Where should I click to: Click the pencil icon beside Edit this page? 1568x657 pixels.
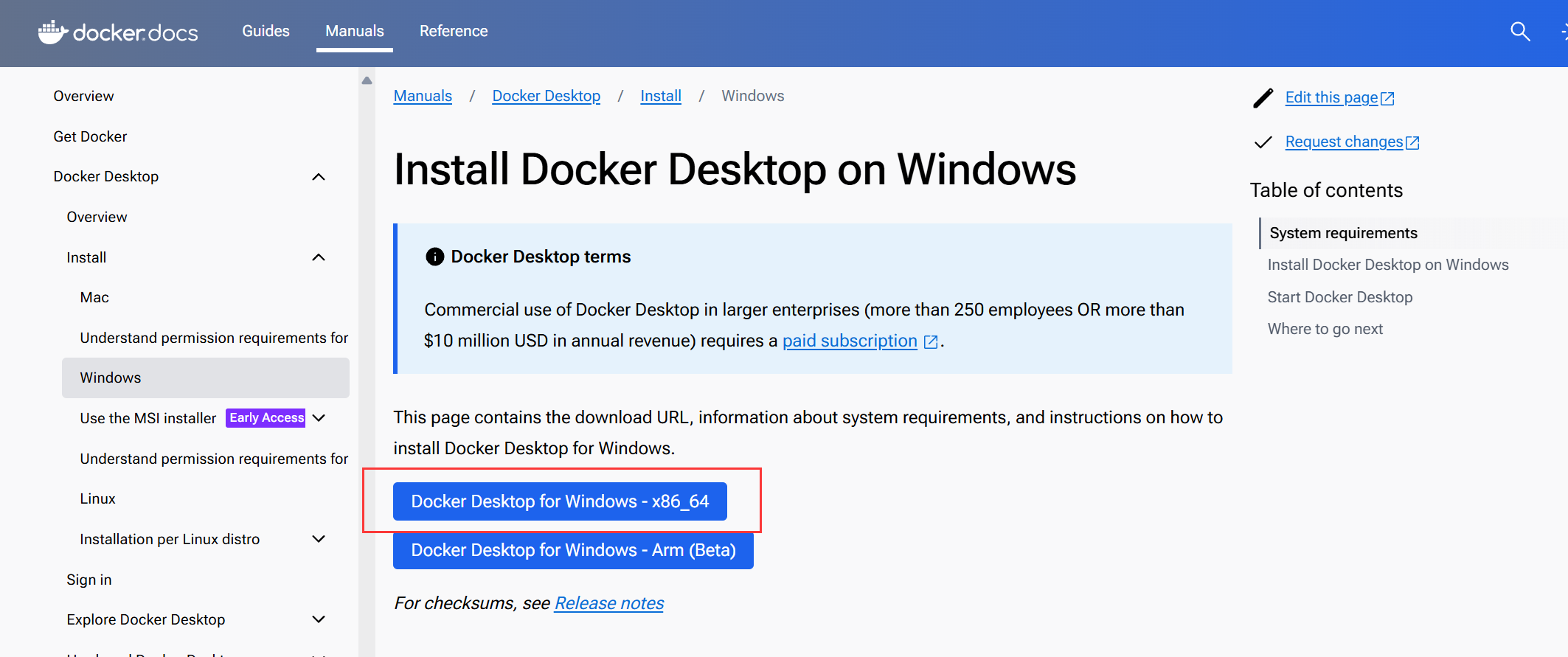(x=1263, y=98)
